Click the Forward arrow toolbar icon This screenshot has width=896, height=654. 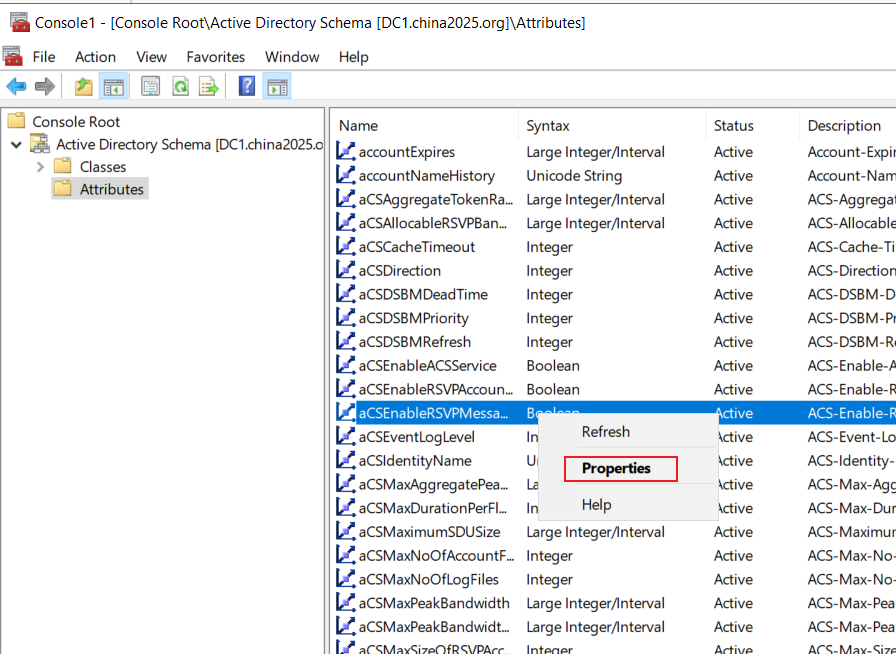45,87
